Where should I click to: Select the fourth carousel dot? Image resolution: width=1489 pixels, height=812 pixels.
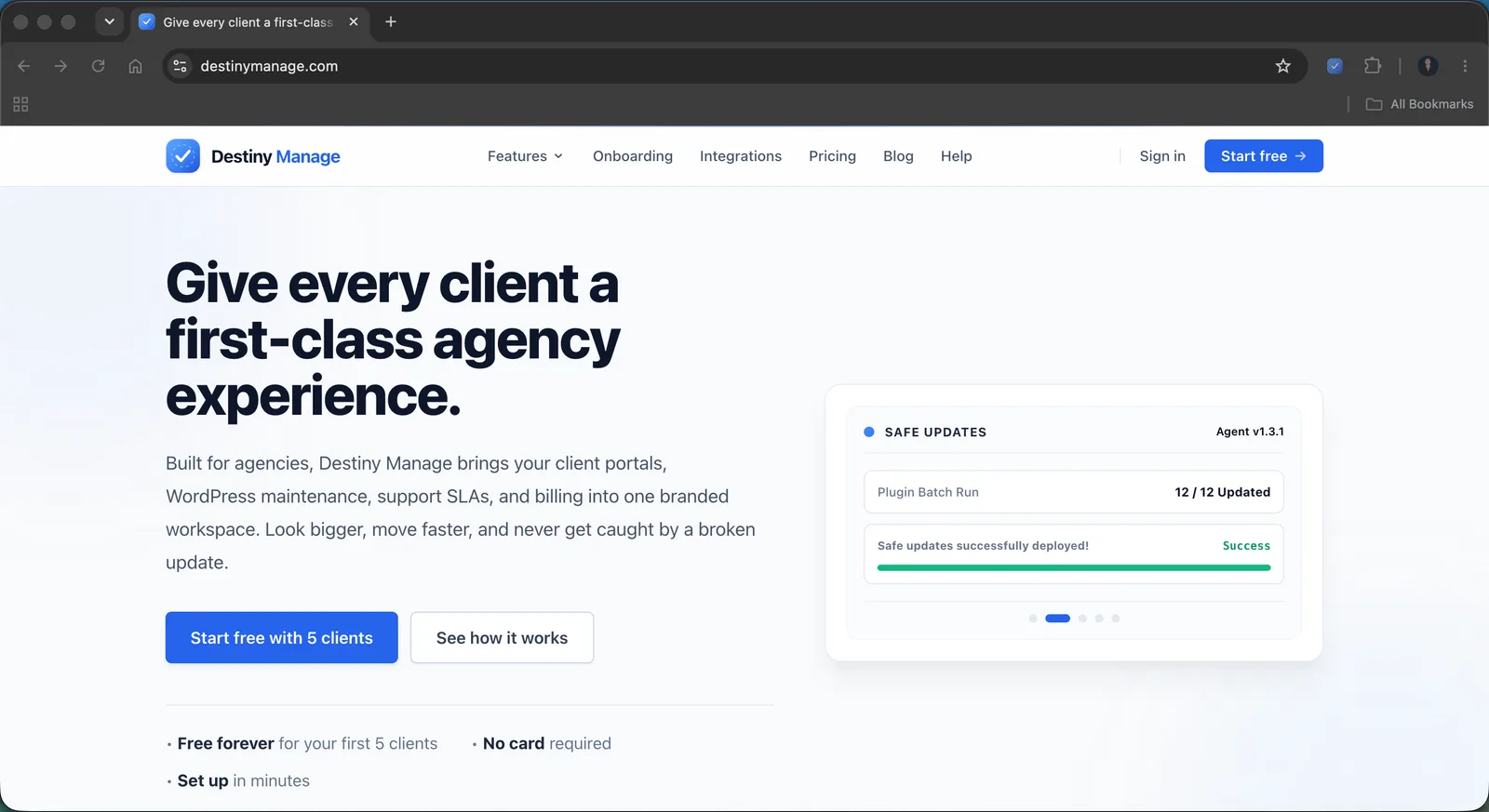[x=1099, y=619]
